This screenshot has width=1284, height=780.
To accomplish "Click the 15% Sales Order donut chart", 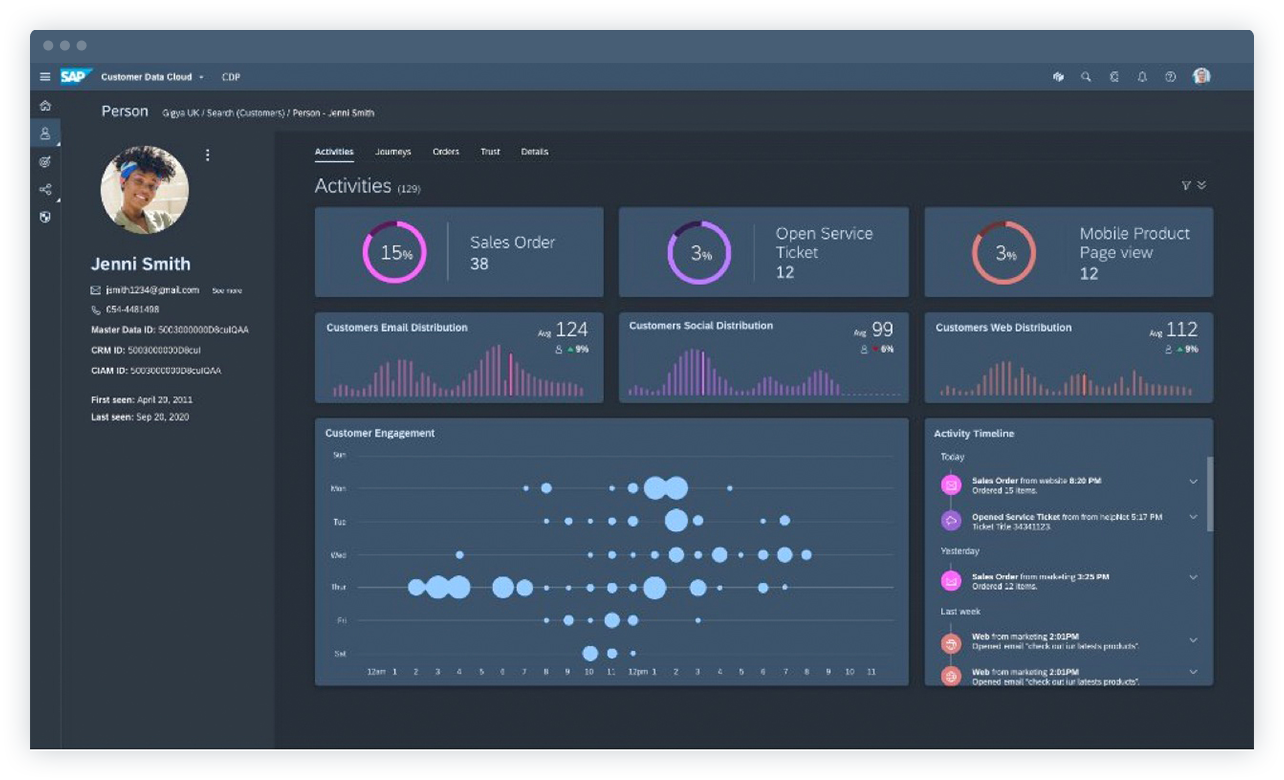I will click(x=398, y=252).
